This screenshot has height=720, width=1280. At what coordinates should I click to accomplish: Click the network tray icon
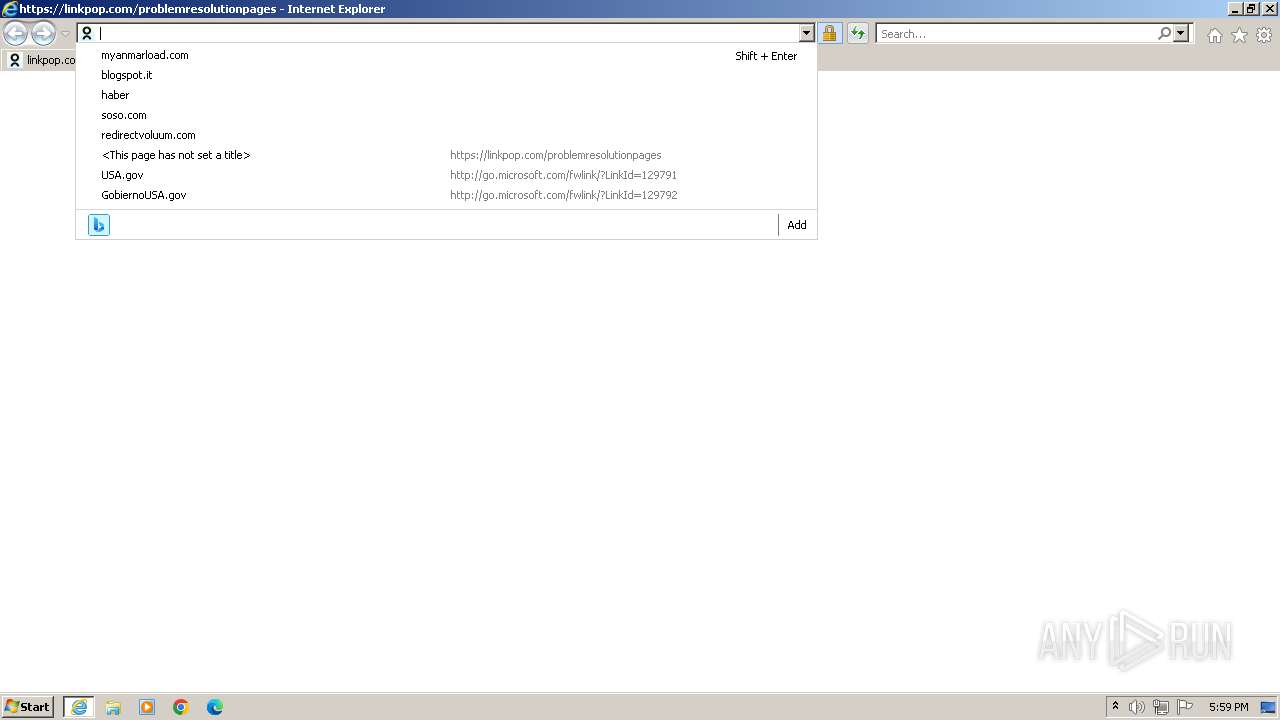tap(1161, 707)
